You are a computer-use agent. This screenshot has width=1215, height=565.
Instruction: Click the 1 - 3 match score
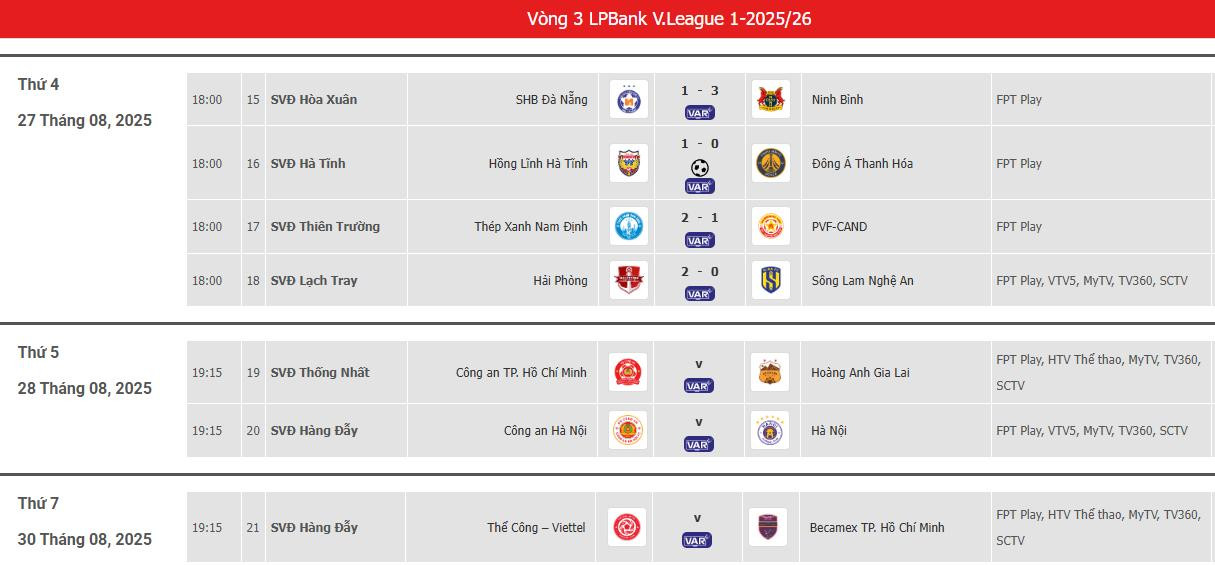coord(699,91)
